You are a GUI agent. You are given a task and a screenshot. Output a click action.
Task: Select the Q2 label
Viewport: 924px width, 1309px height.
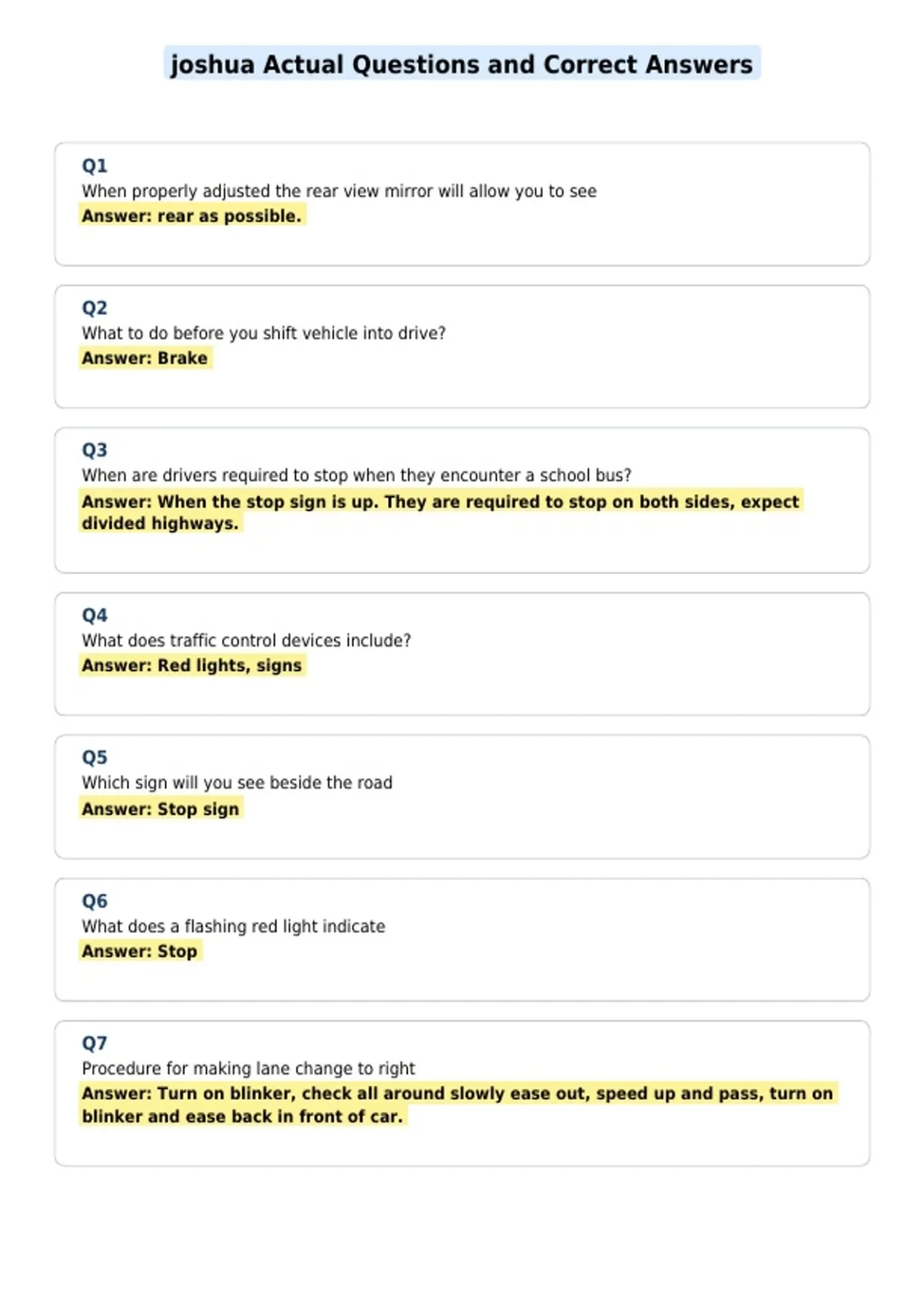[x=95, y=308]
